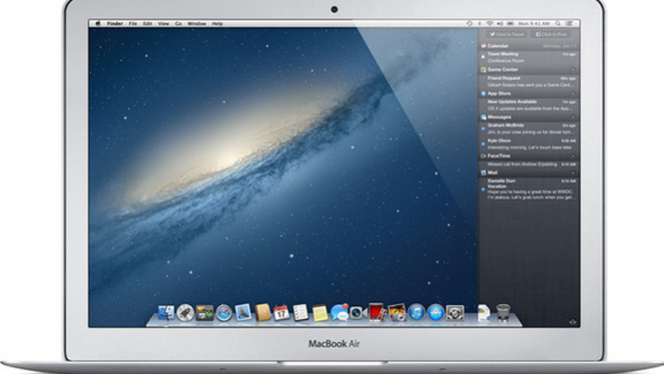Open the File menu
Image resolution: width=664 pixels, height=374 pixels.
(133, 24)
